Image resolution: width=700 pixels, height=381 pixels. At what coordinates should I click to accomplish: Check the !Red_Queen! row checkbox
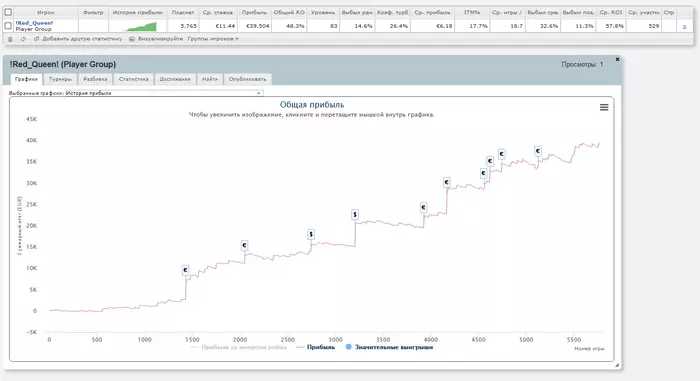pyautogui.click(x=8, y=26)
